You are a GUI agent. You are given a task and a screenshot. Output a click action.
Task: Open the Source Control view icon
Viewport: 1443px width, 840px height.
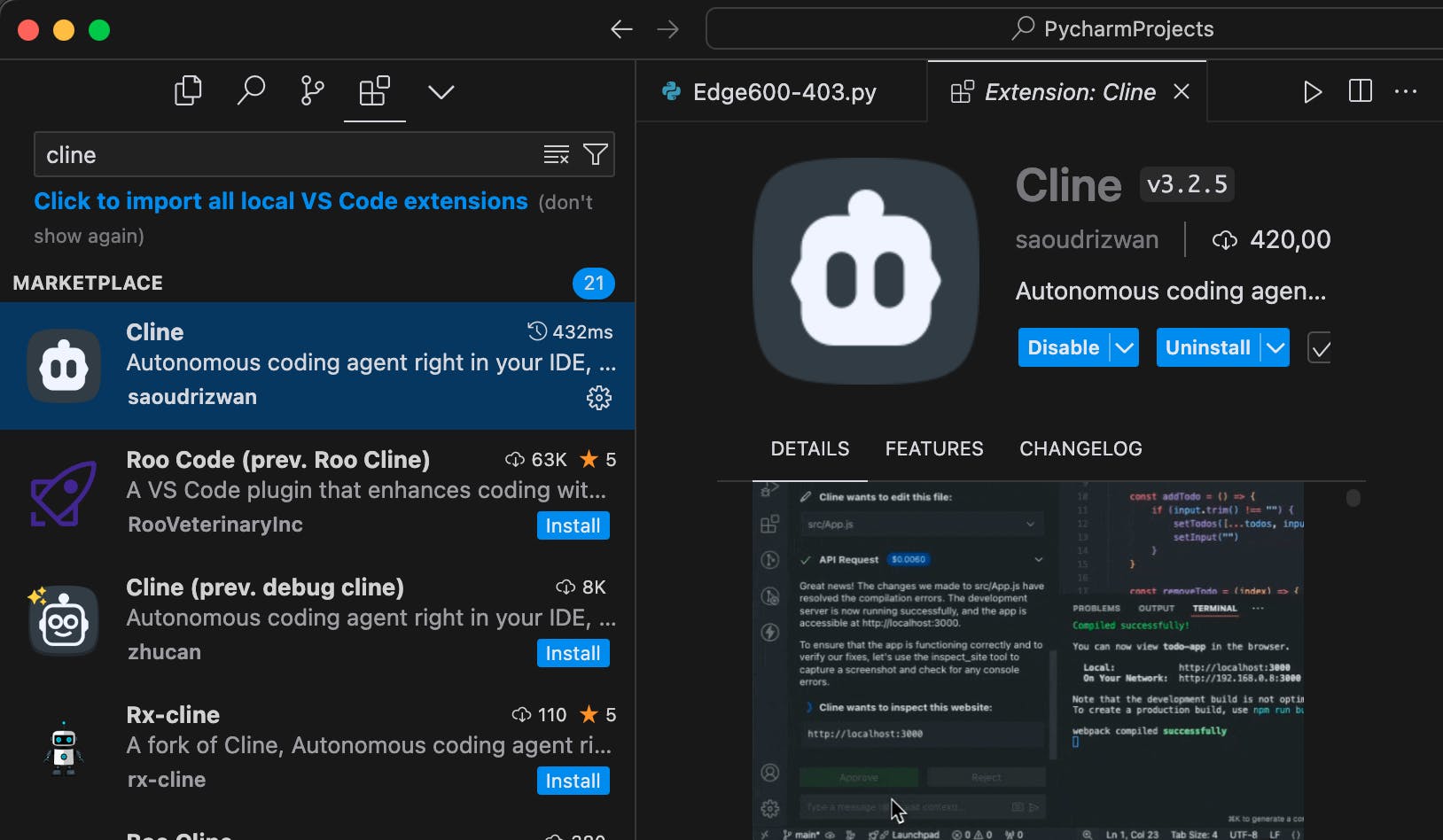(312, 90)
